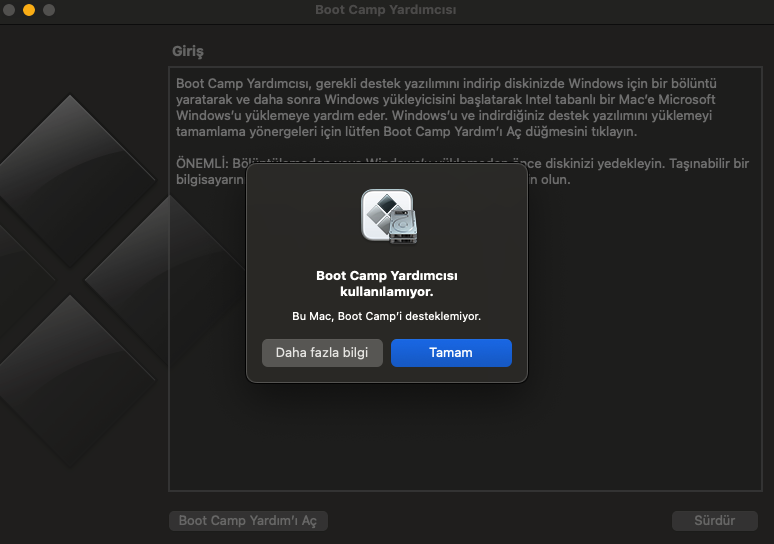This screenshot has width=774, height=544.
Task: Click the Giriş heading
Action: coord(188,51)
